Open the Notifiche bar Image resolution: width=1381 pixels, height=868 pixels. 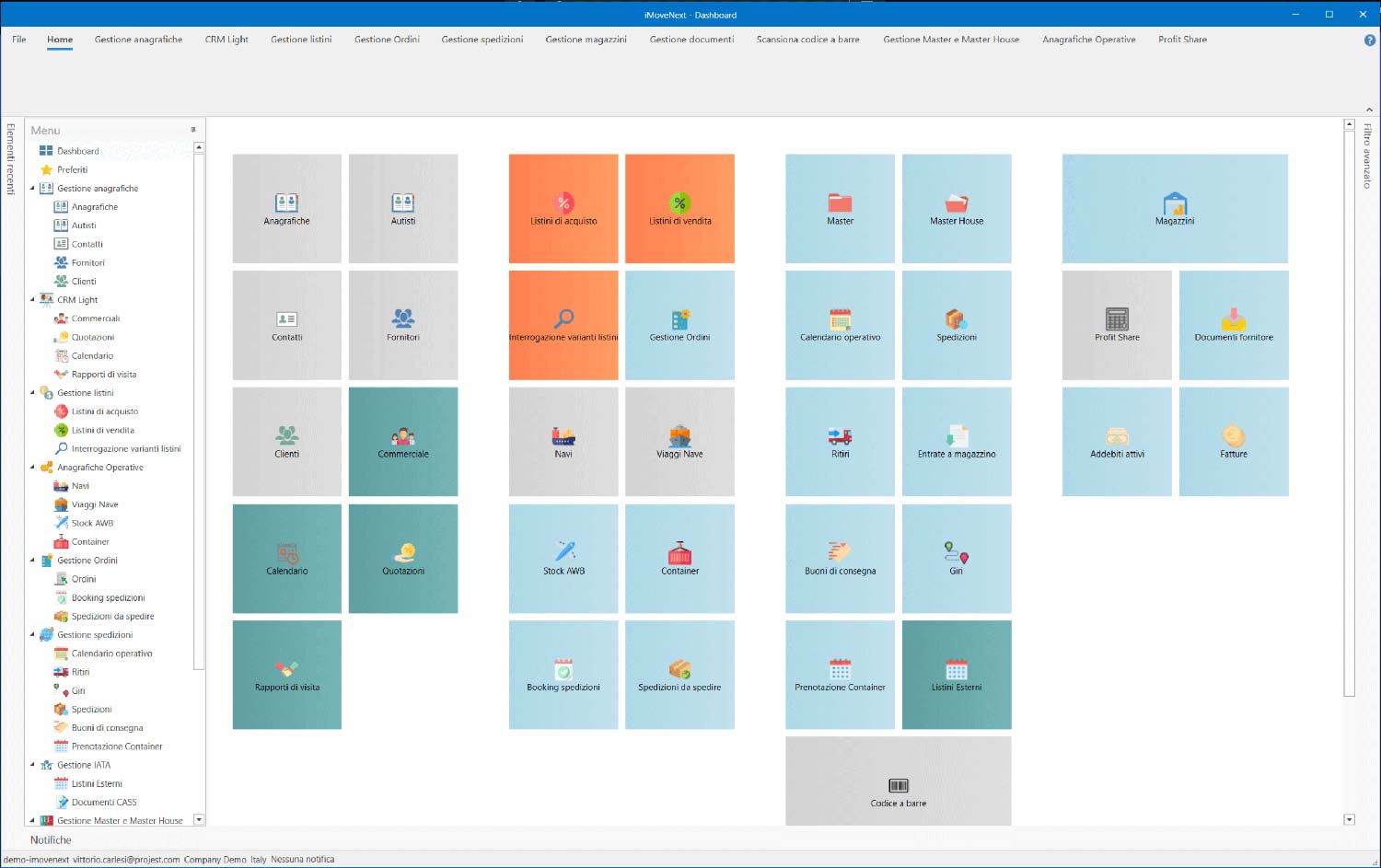pos(50,839)
